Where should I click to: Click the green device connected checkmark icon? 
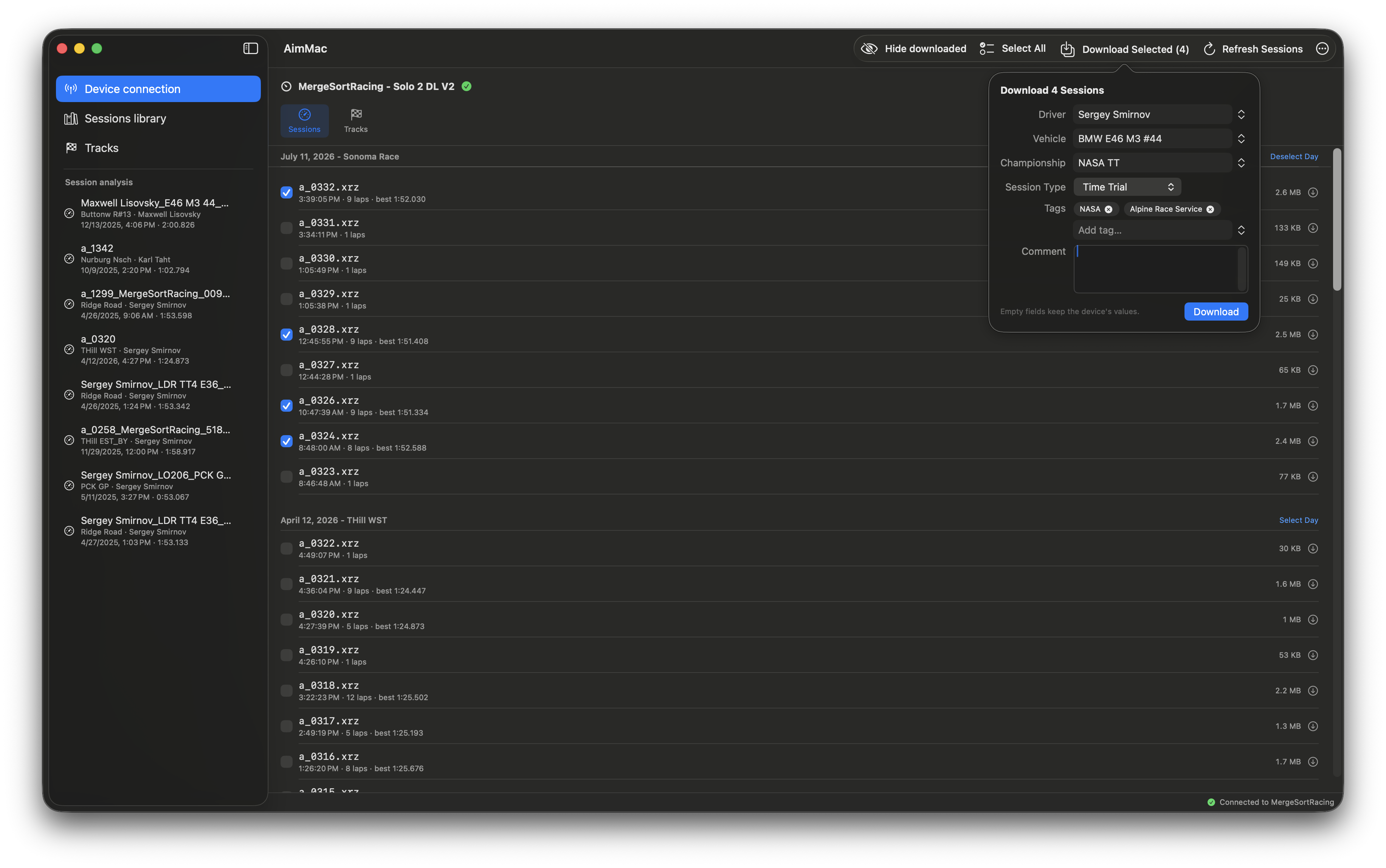pos(467,86)
